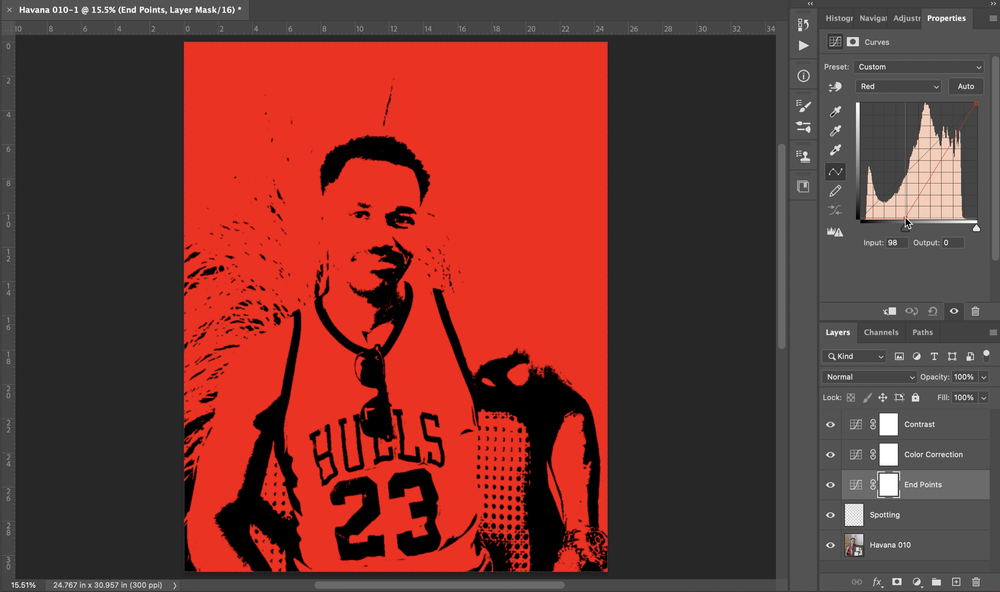Open the Preset dropdown showing Custom
The width and height of the screenshot is (1000, 592).
click(x=918, y=67)
